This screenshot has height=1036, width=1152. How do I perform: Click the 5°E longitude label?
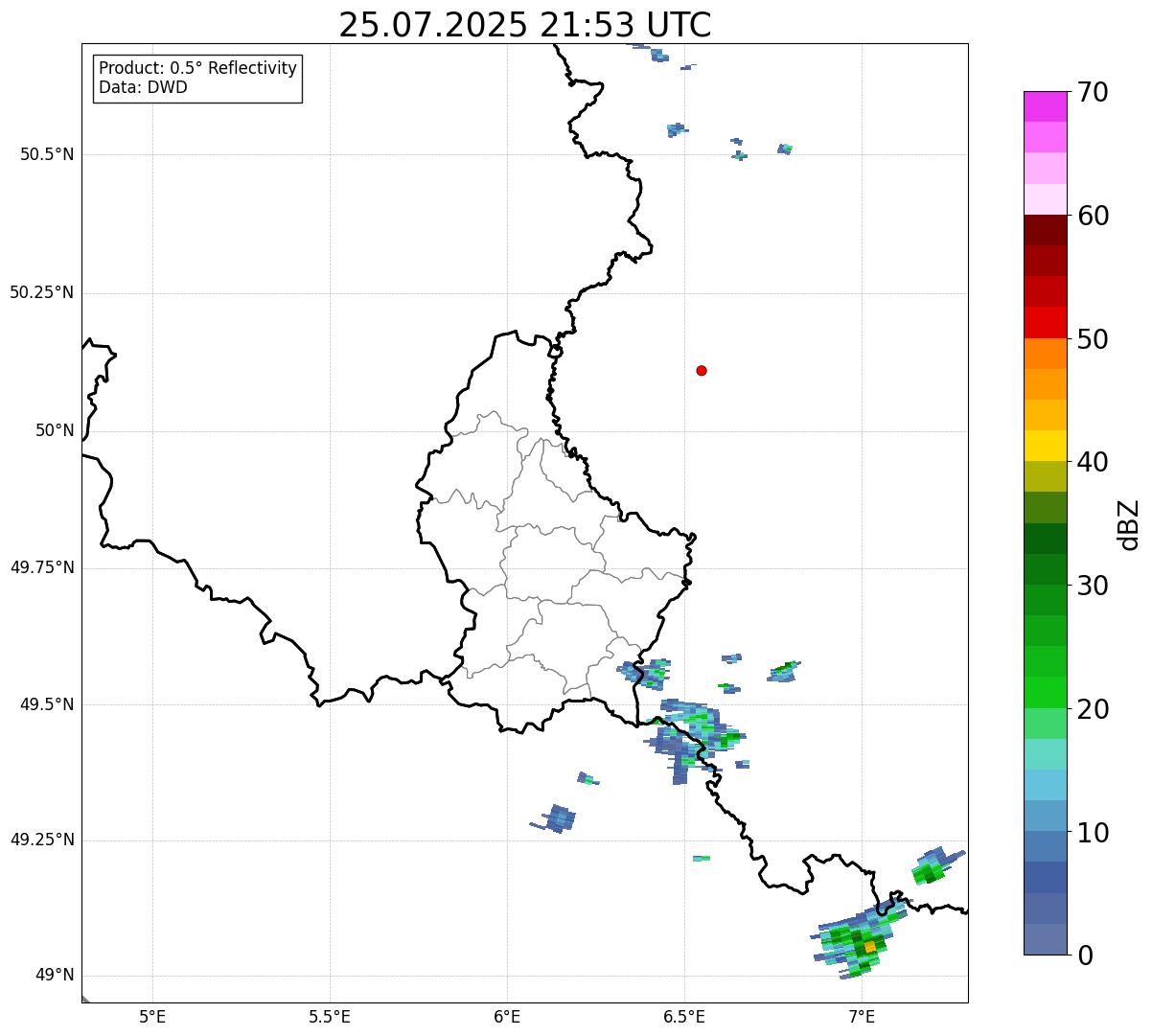152,1017
